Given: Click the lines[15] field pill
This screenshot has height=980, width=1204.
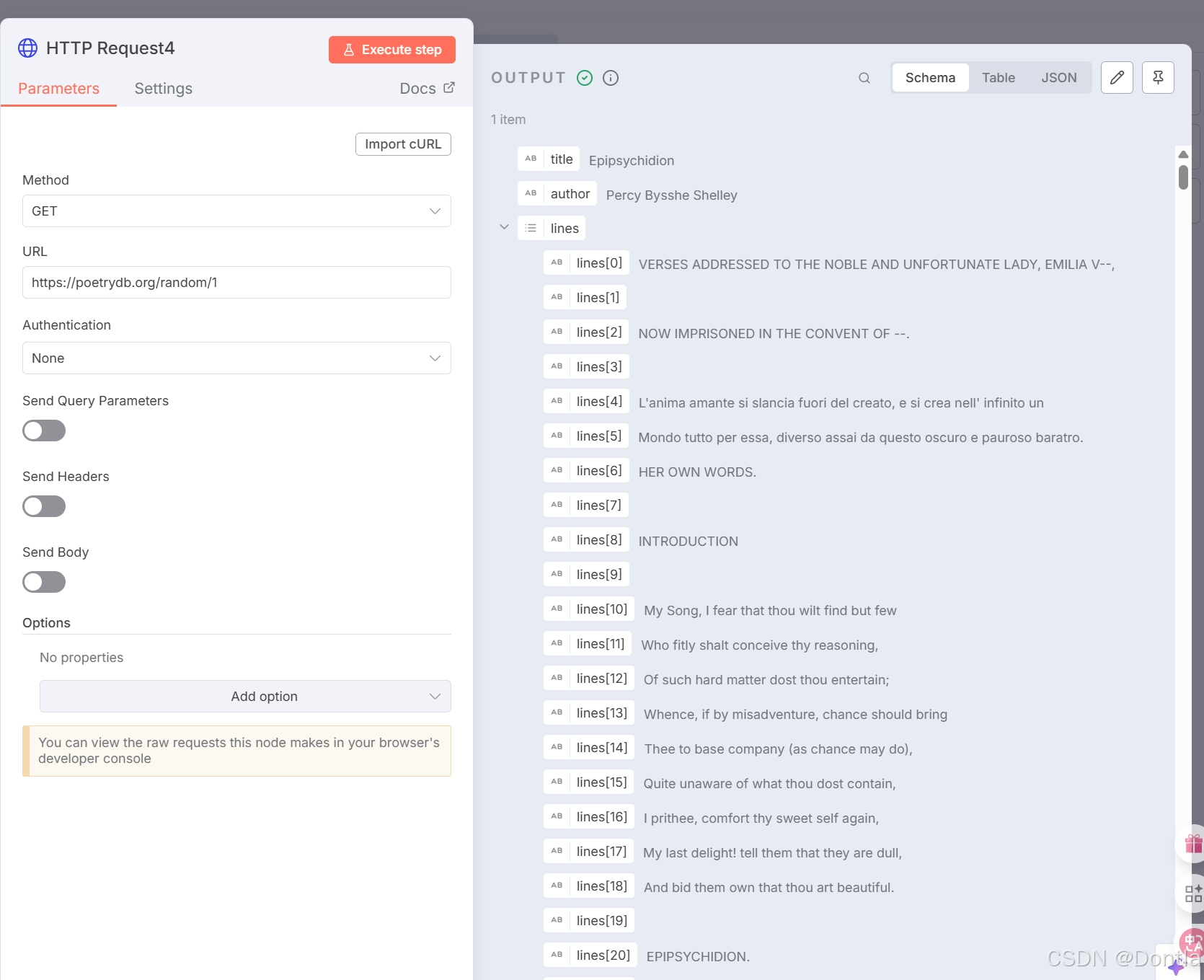Looking at the screenshot, I should [589, 782].
